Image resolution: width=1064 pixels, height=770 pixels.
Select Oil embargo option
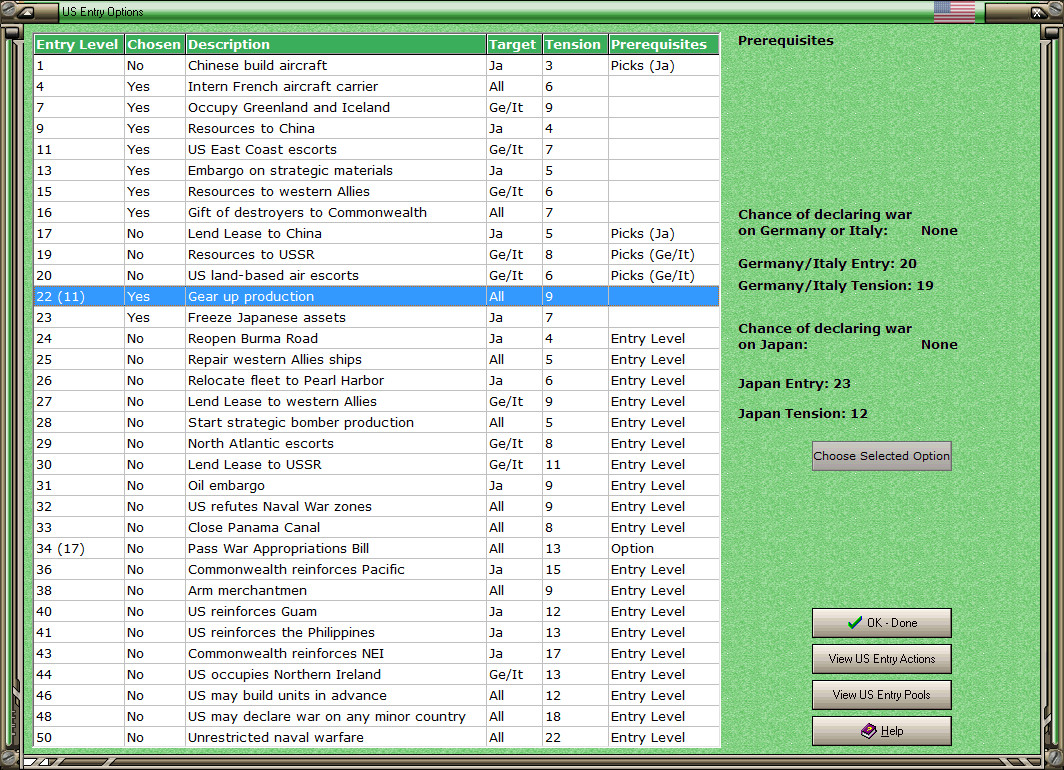[377, 486]
